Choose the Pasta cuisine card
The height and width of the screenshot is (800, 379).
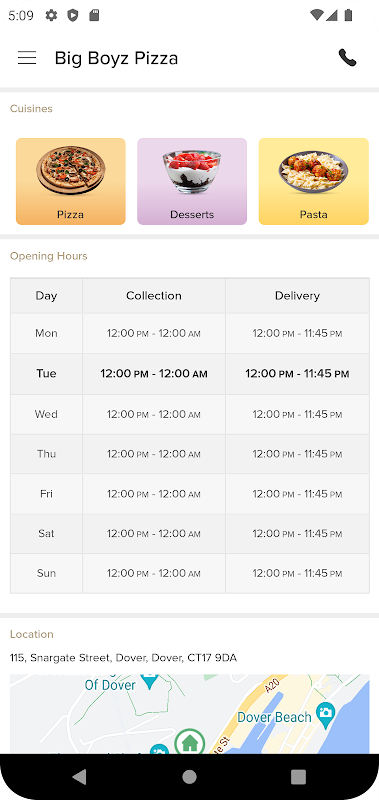tap(313, 181)
